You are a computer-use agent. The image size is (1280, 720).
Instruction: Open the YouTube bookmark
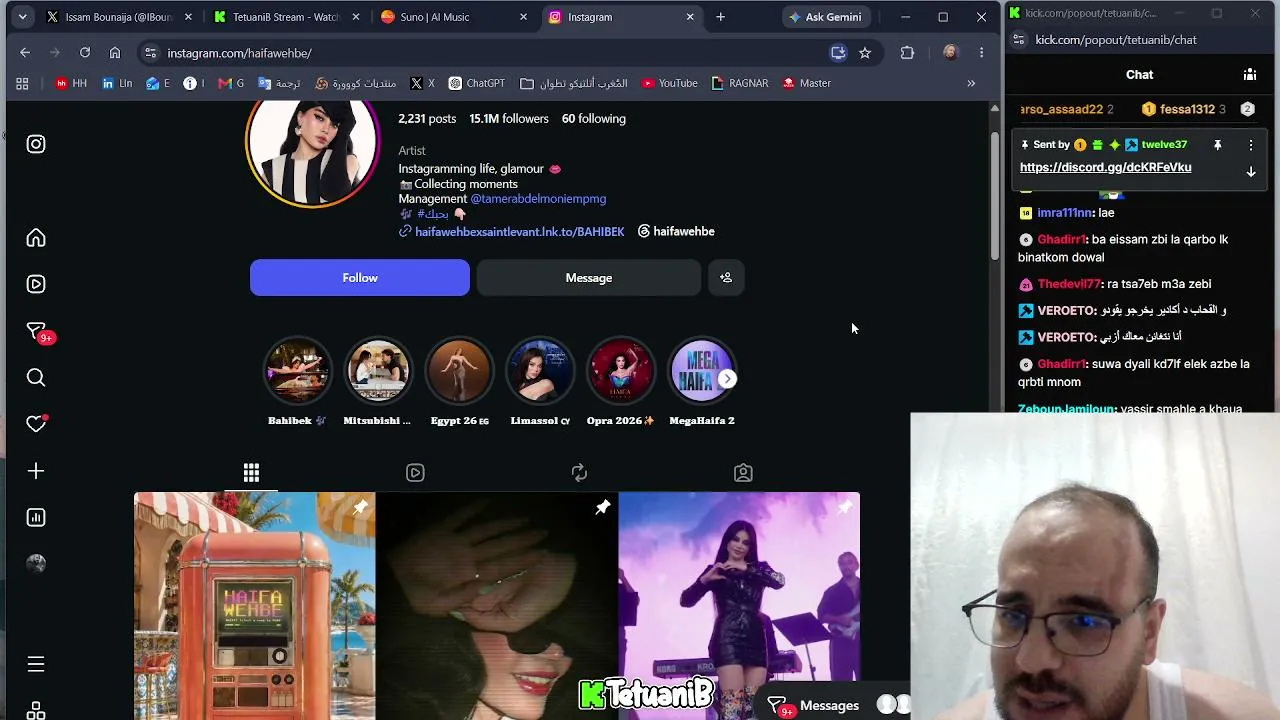[669, 83]
